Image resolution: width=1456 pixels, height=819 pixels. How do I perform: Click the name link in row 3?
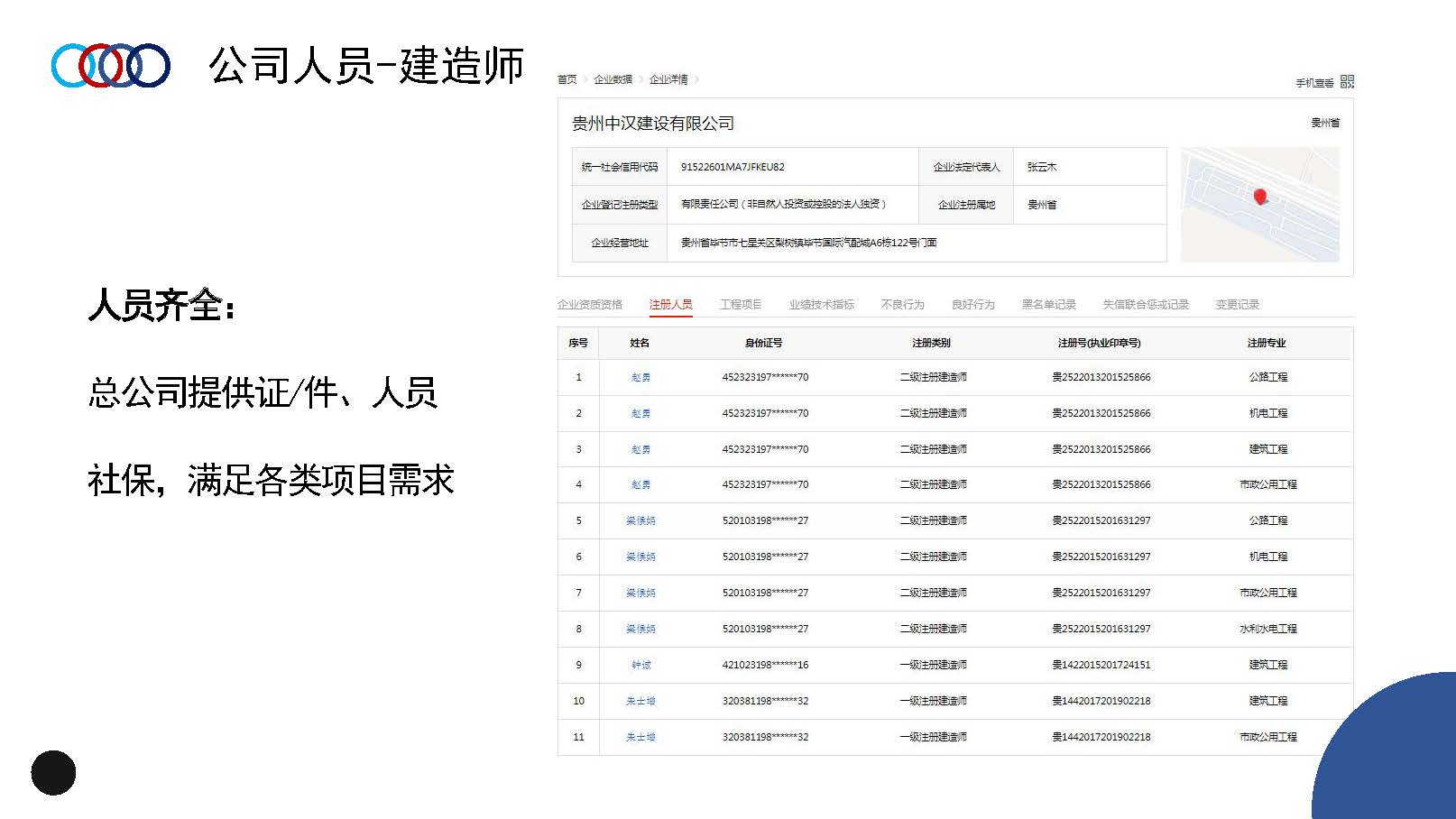pos(640,449)
